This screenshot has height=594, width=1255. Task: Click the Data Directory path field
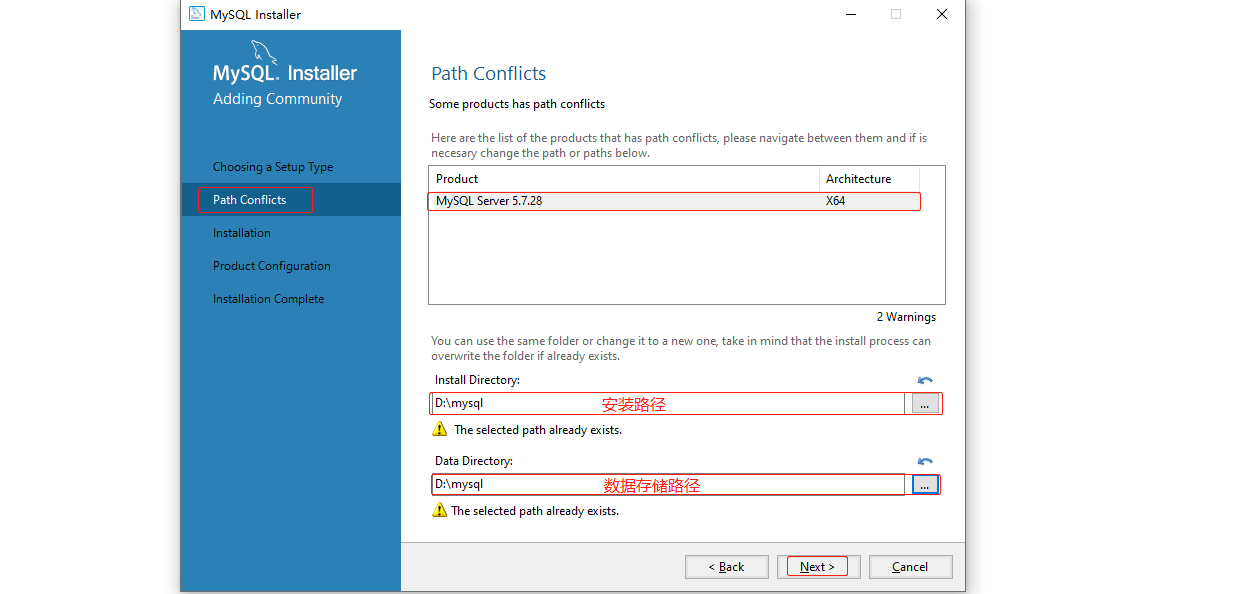(x=668, y=485)
